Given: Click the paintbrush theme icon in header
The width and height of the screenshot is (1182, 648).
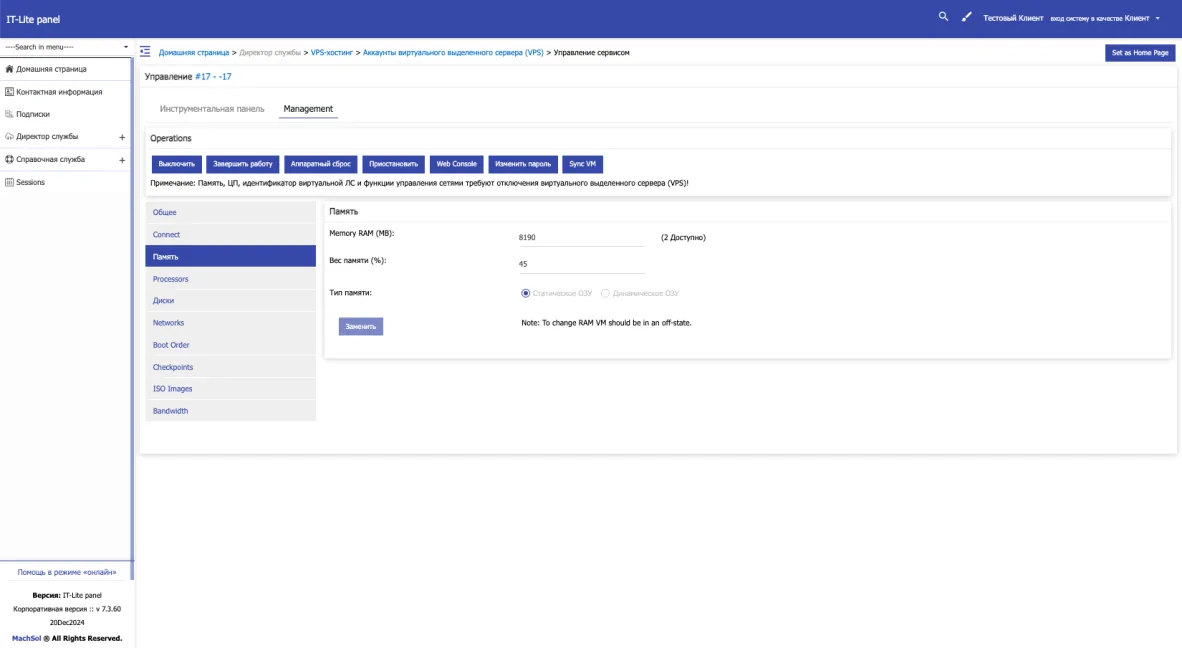Looking at the screenshot, I should (966, 17).
